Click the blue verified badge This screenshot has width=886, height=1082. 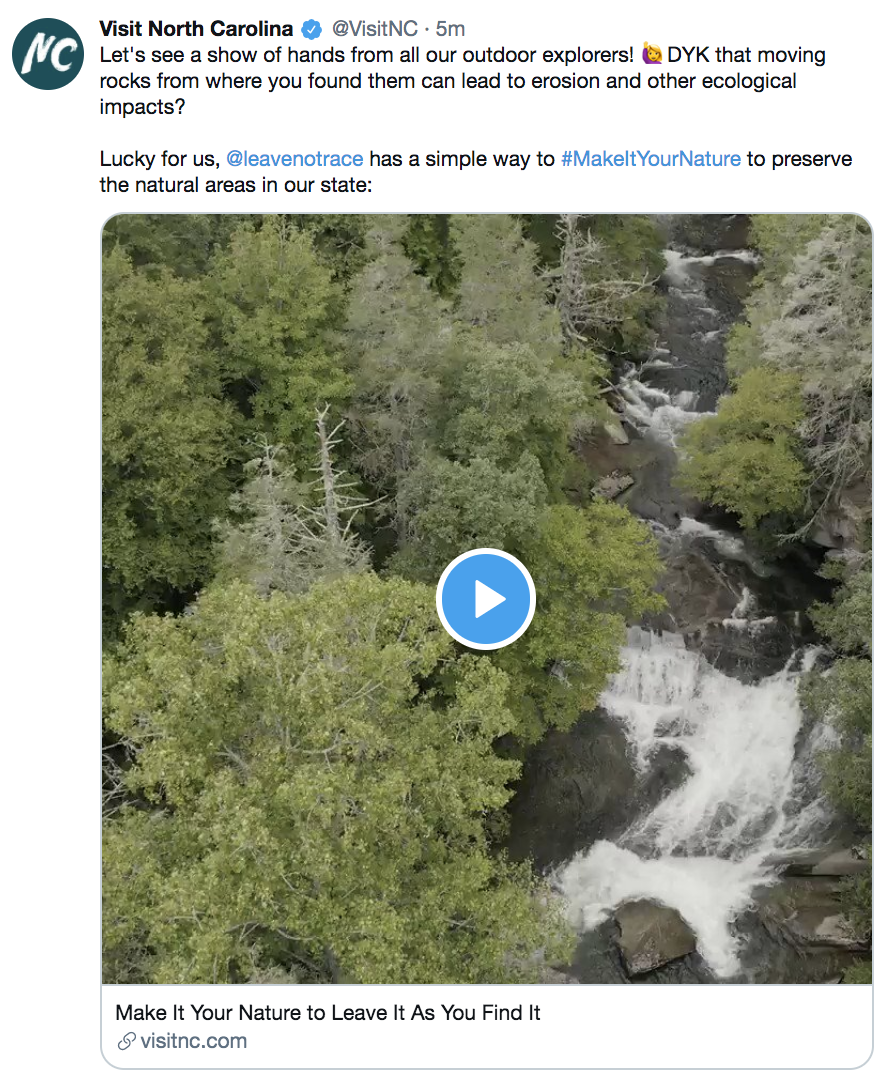point(312,29)
